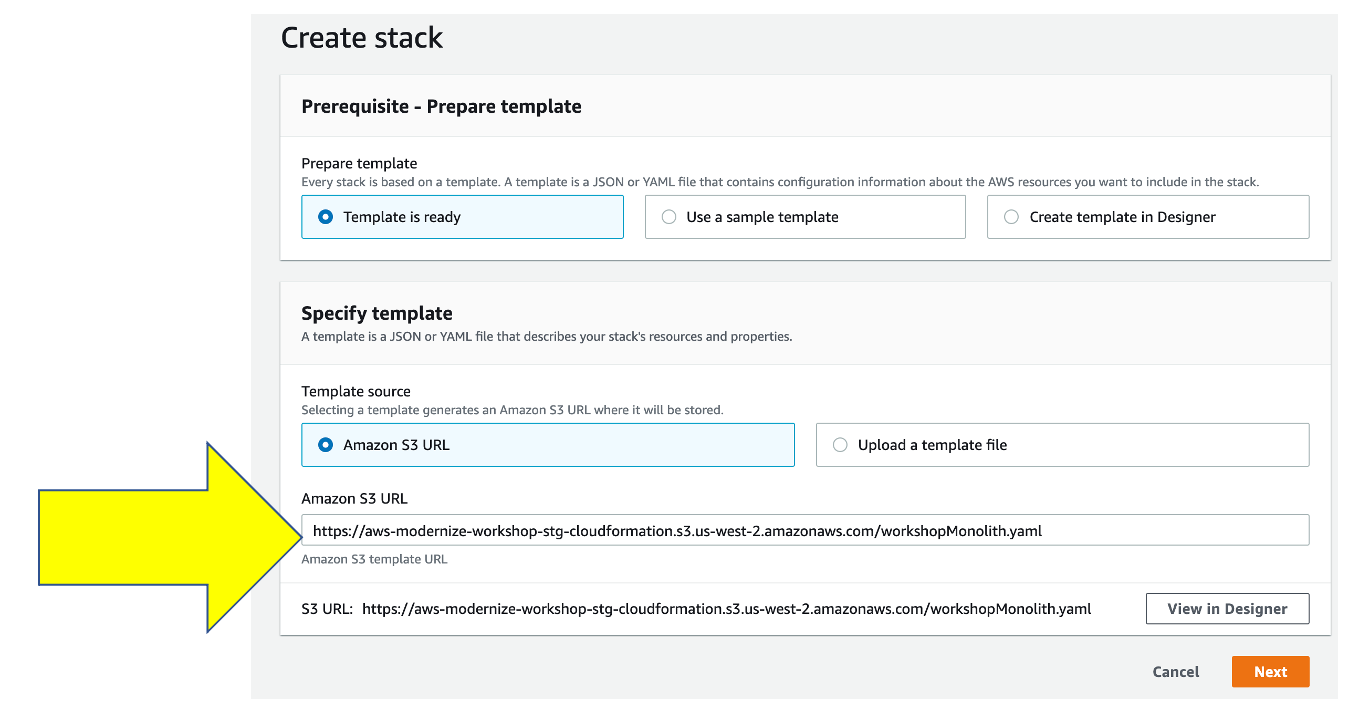Viewport: 1368px width, 724px height.
Task: Open the template with View in Designer
Action: [1227, 609]
